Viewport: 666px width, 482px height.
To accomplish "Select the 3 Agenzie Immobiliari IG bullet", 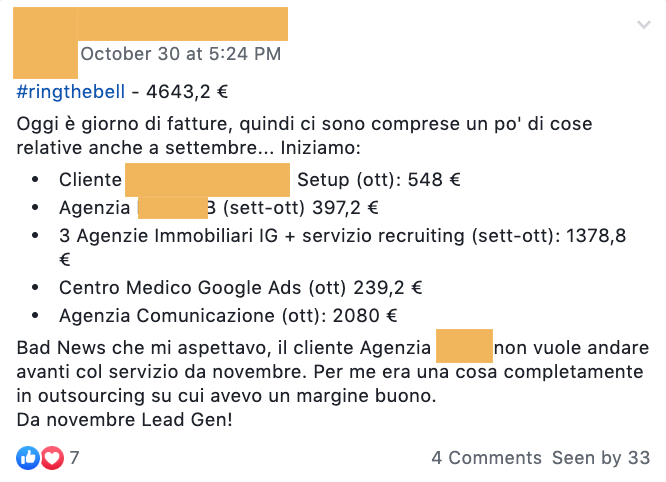I will 342,247.
